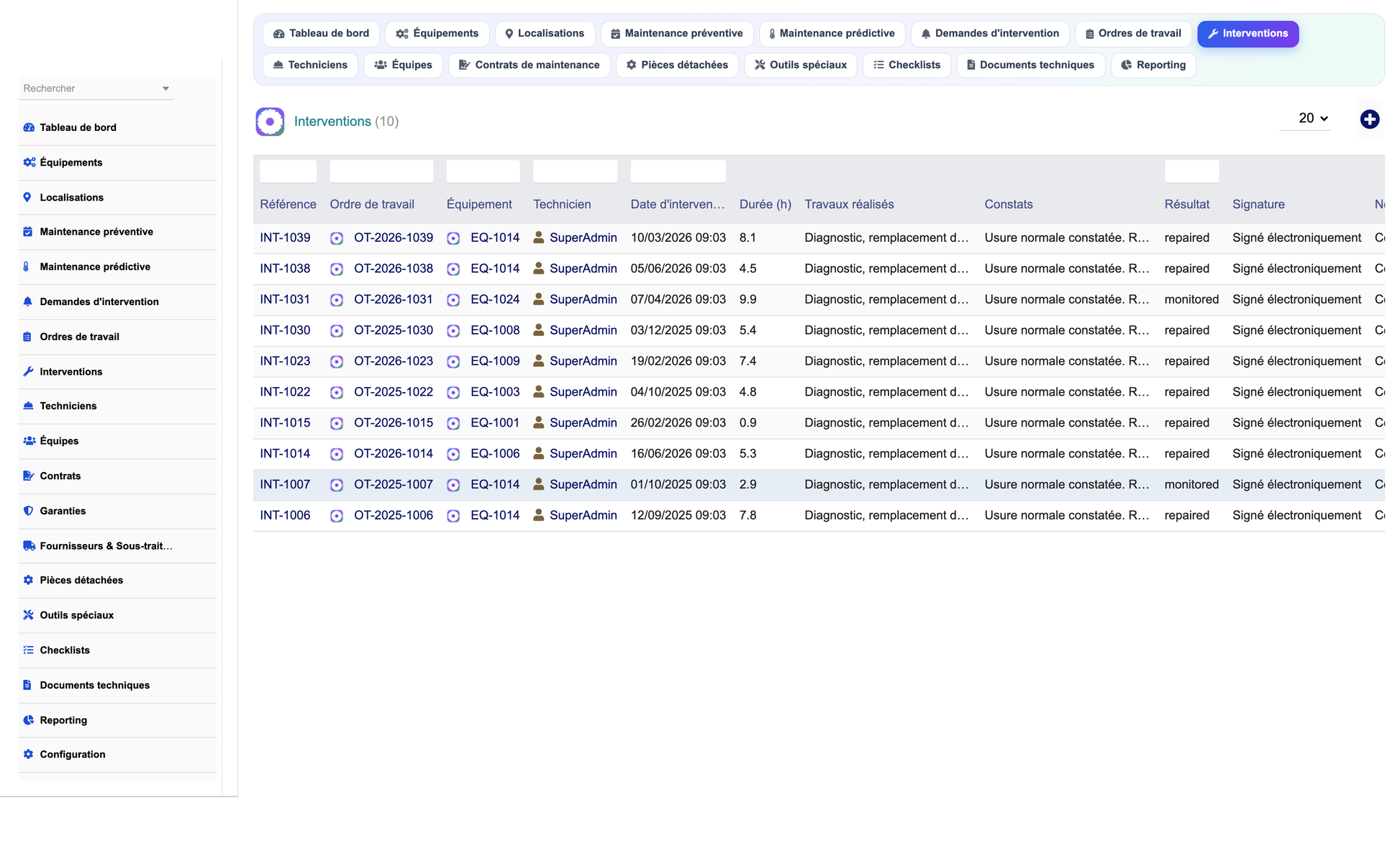Click the file icon beside sidebar Documents techniques
The height and width of the screenshot is (867, 1400).
click(27, 686)
